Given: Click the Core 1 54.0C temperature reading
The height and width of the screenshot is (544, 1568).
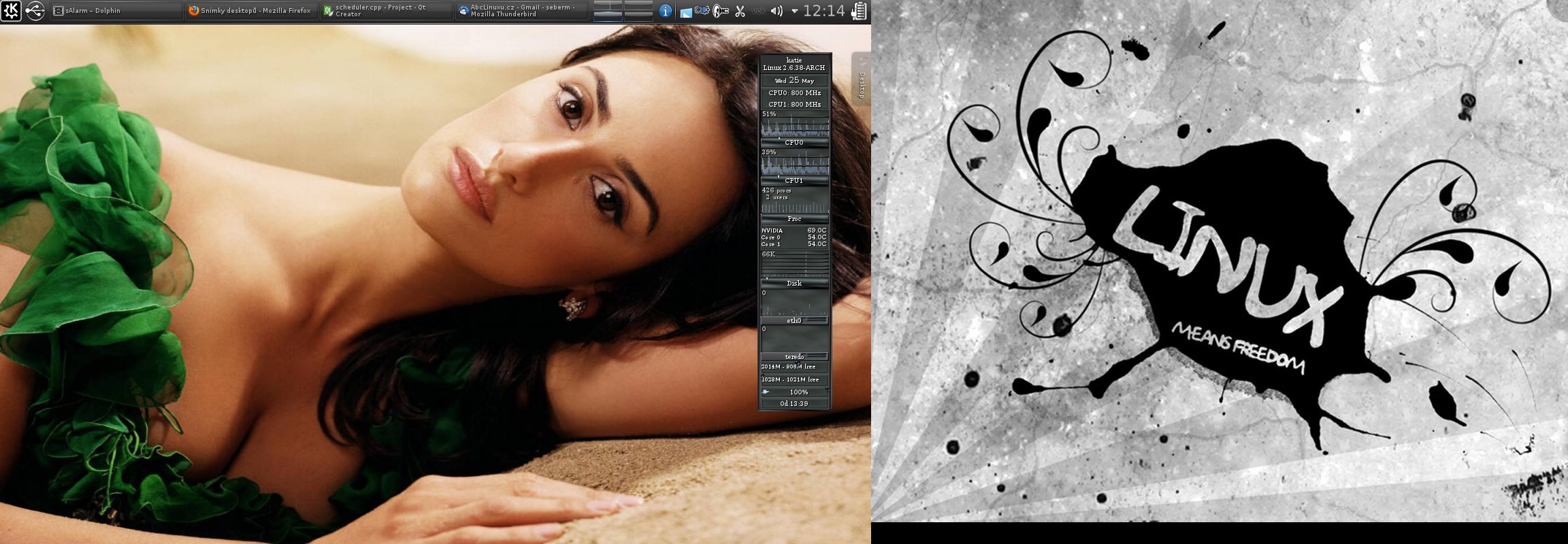Looking at the screenshot, I should [x=794, y=244].
